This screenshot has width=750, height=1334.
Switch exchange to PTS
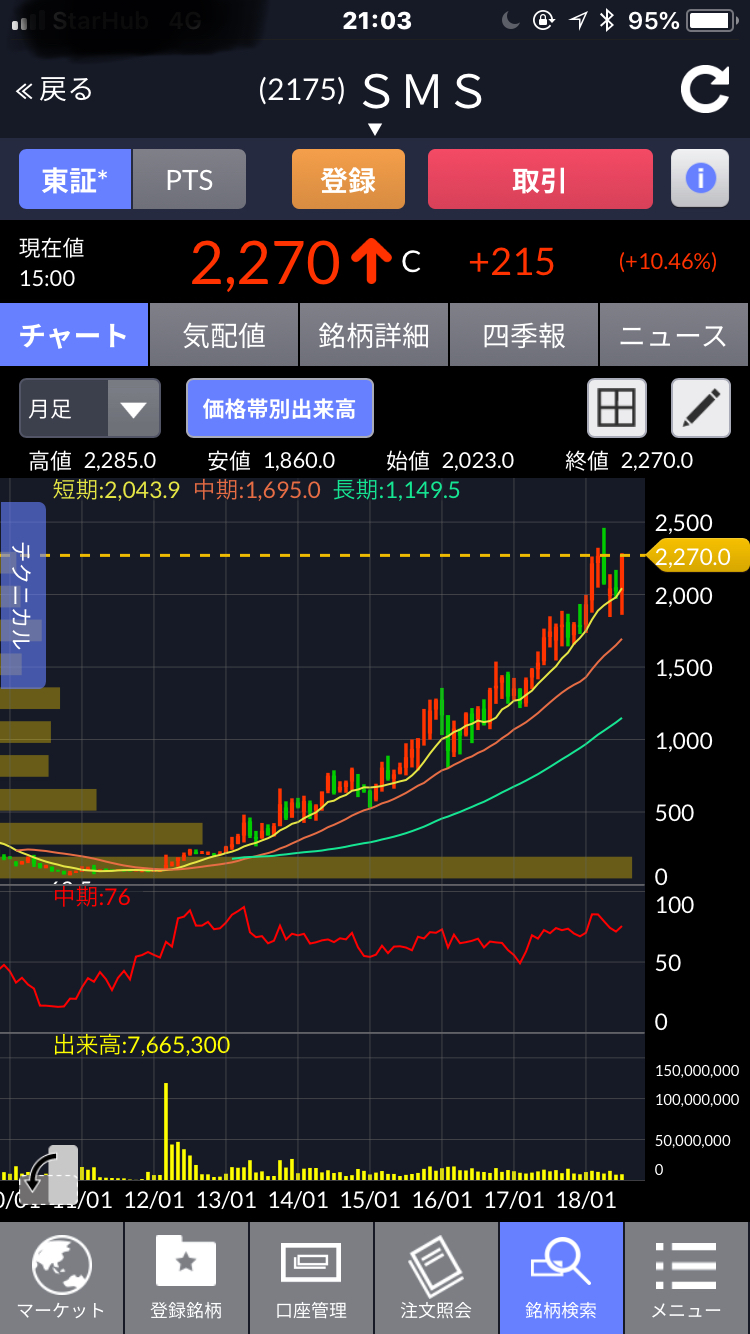[189, 179]
